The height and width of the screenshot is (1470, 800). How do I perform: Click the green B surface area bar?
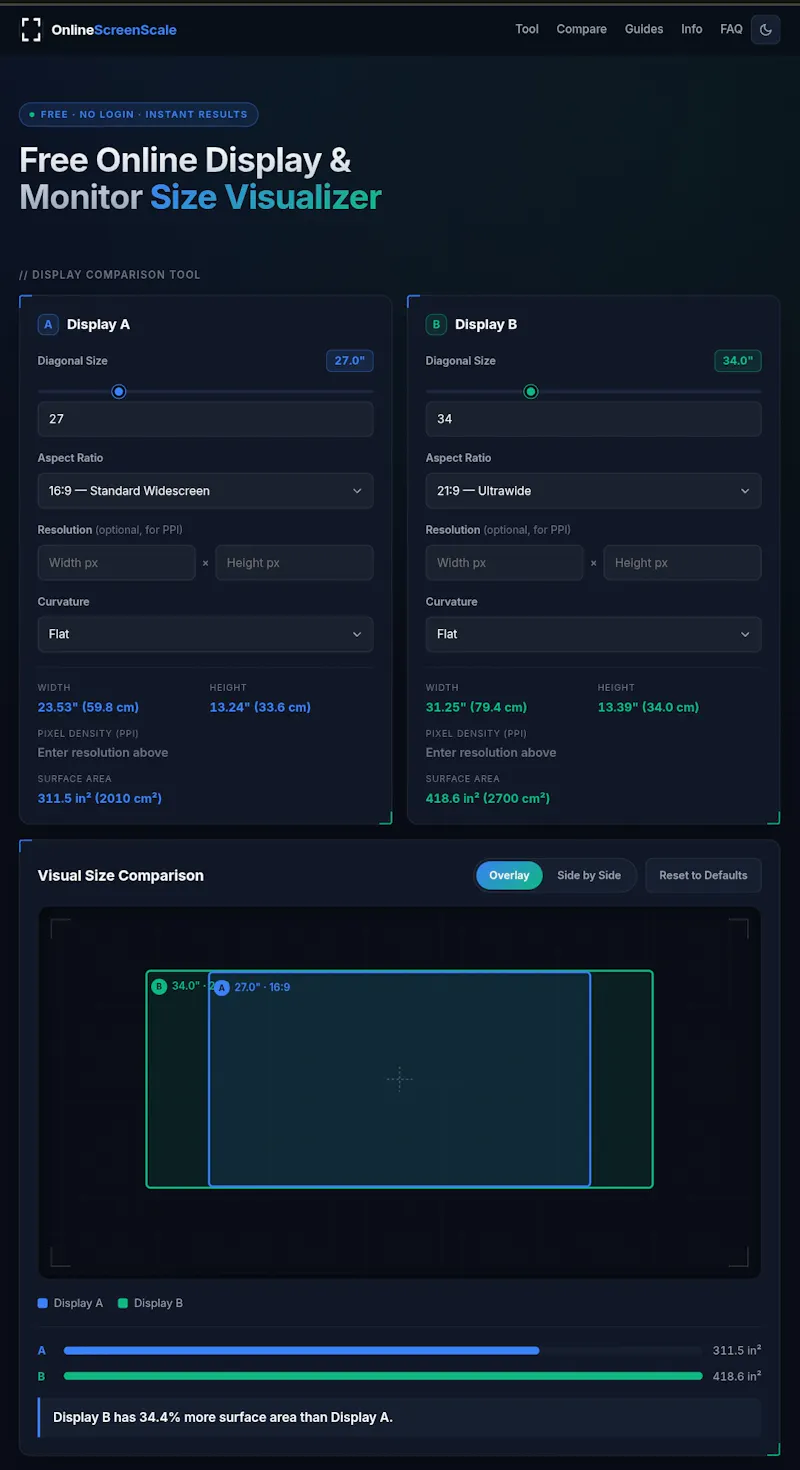383,1376
